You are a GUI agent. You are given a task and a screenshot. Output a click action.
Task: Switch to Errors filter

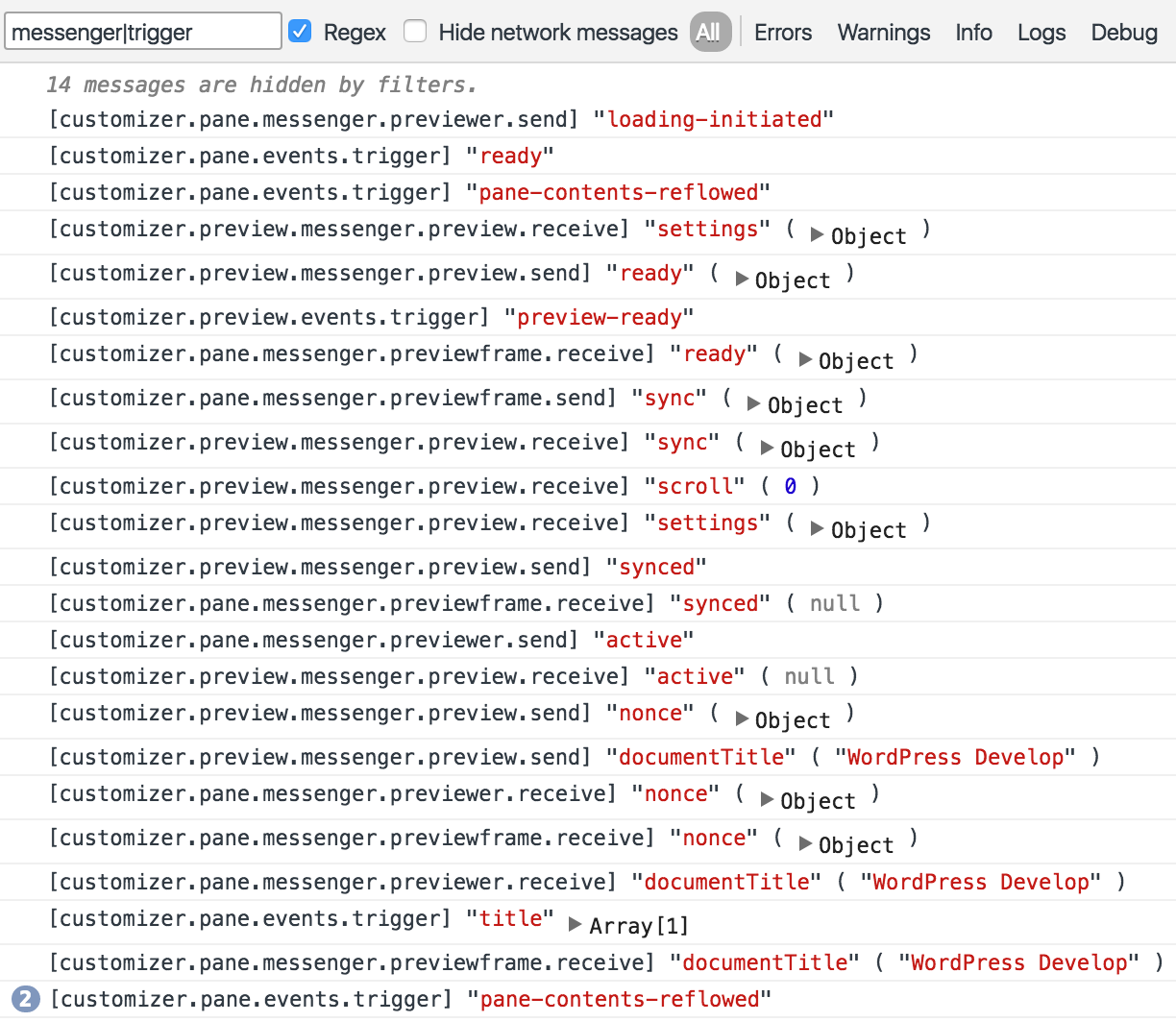coord(783,33)
